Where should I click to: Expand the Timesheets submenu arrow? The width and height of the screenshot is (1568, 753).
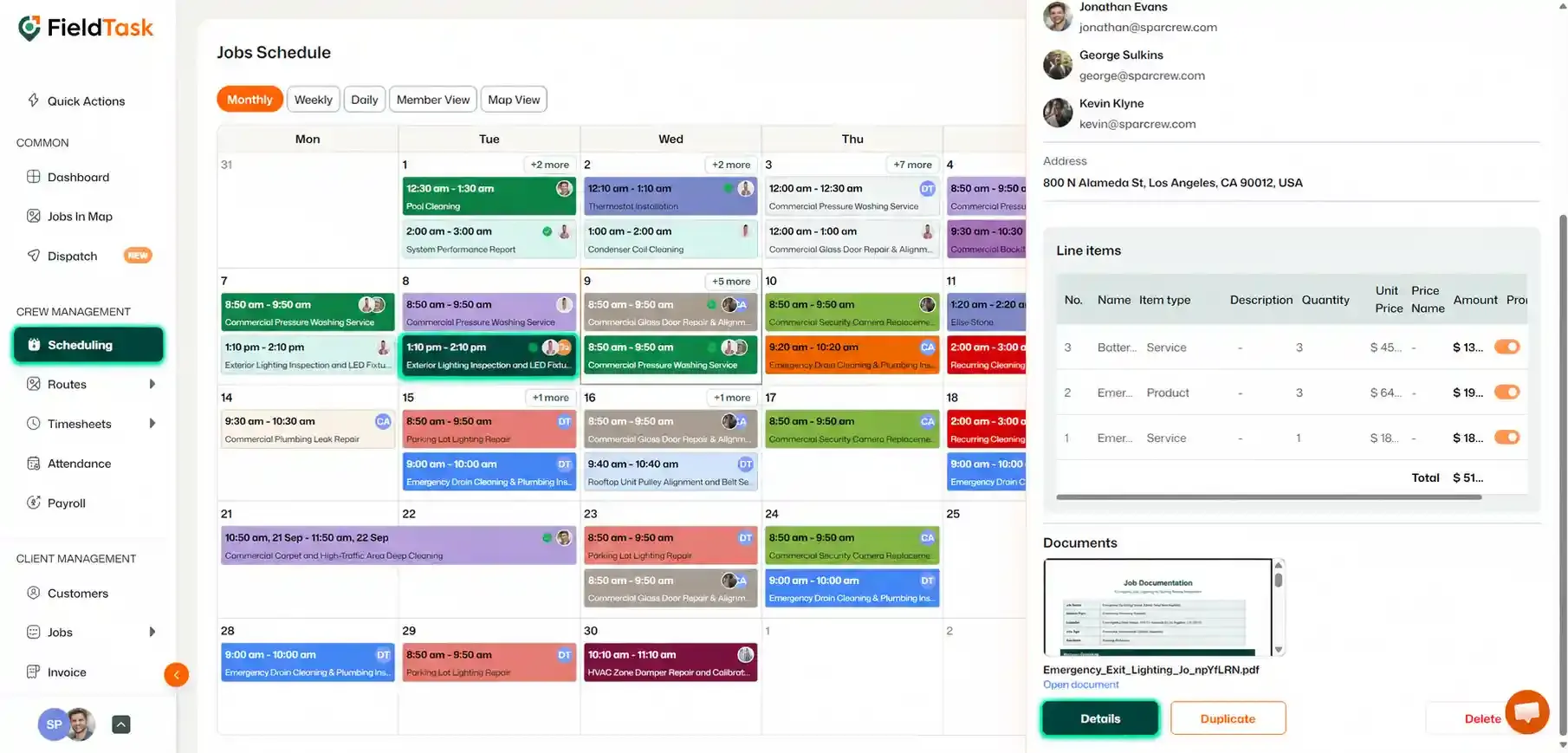click(152, 424)
